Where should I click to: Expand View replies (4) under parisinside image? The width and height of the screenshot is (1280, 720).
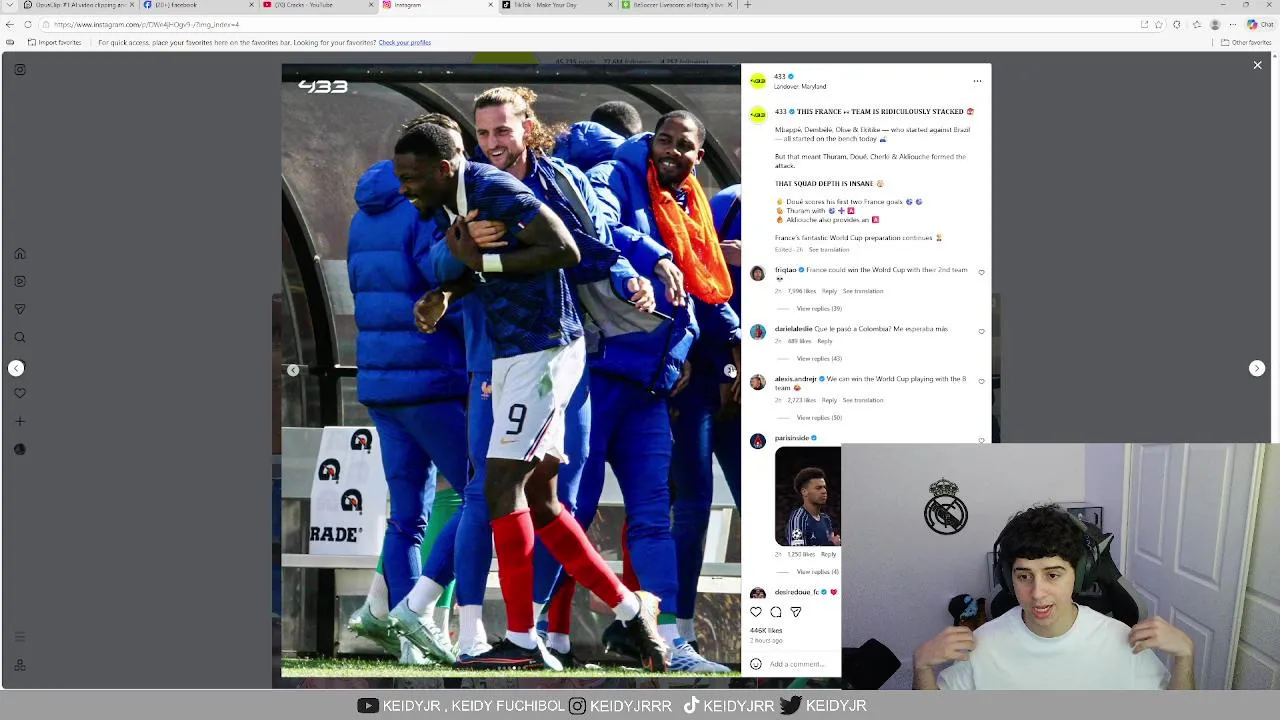pos(818,572)
